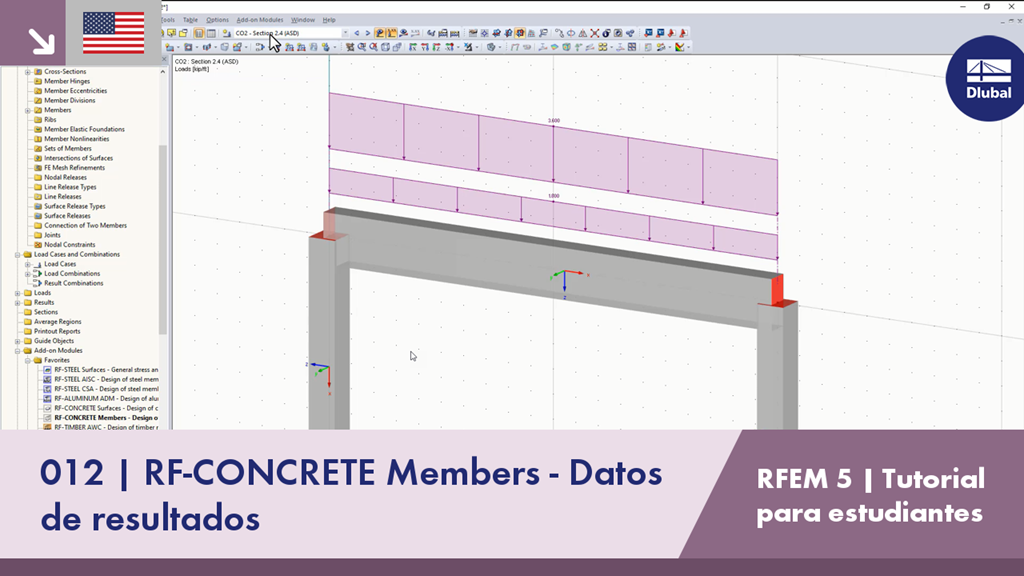Expand the Members tree node
Viewport: 1024px width, 576px height.
28,110
